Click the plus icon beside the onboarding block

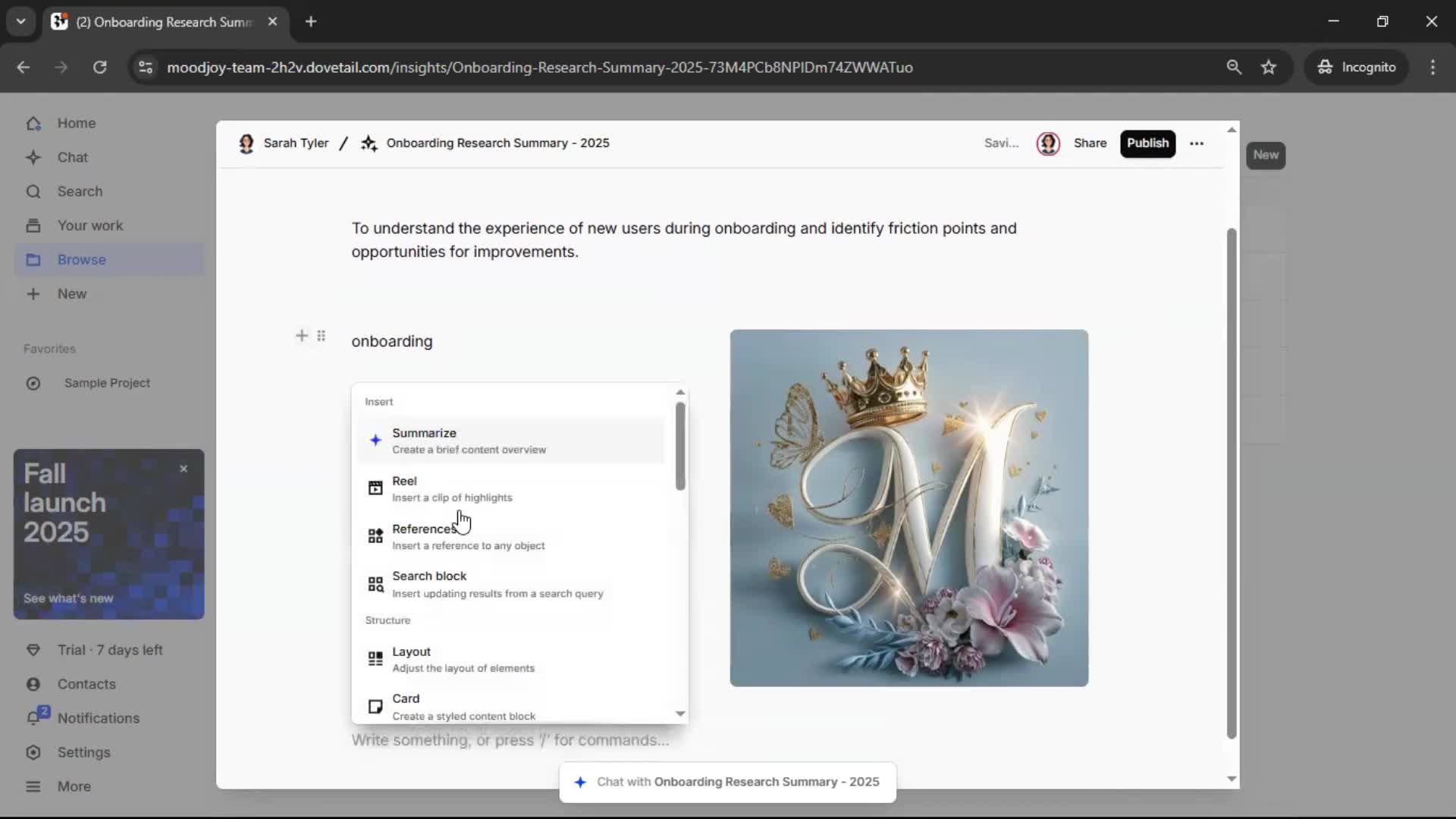point(302,336)
